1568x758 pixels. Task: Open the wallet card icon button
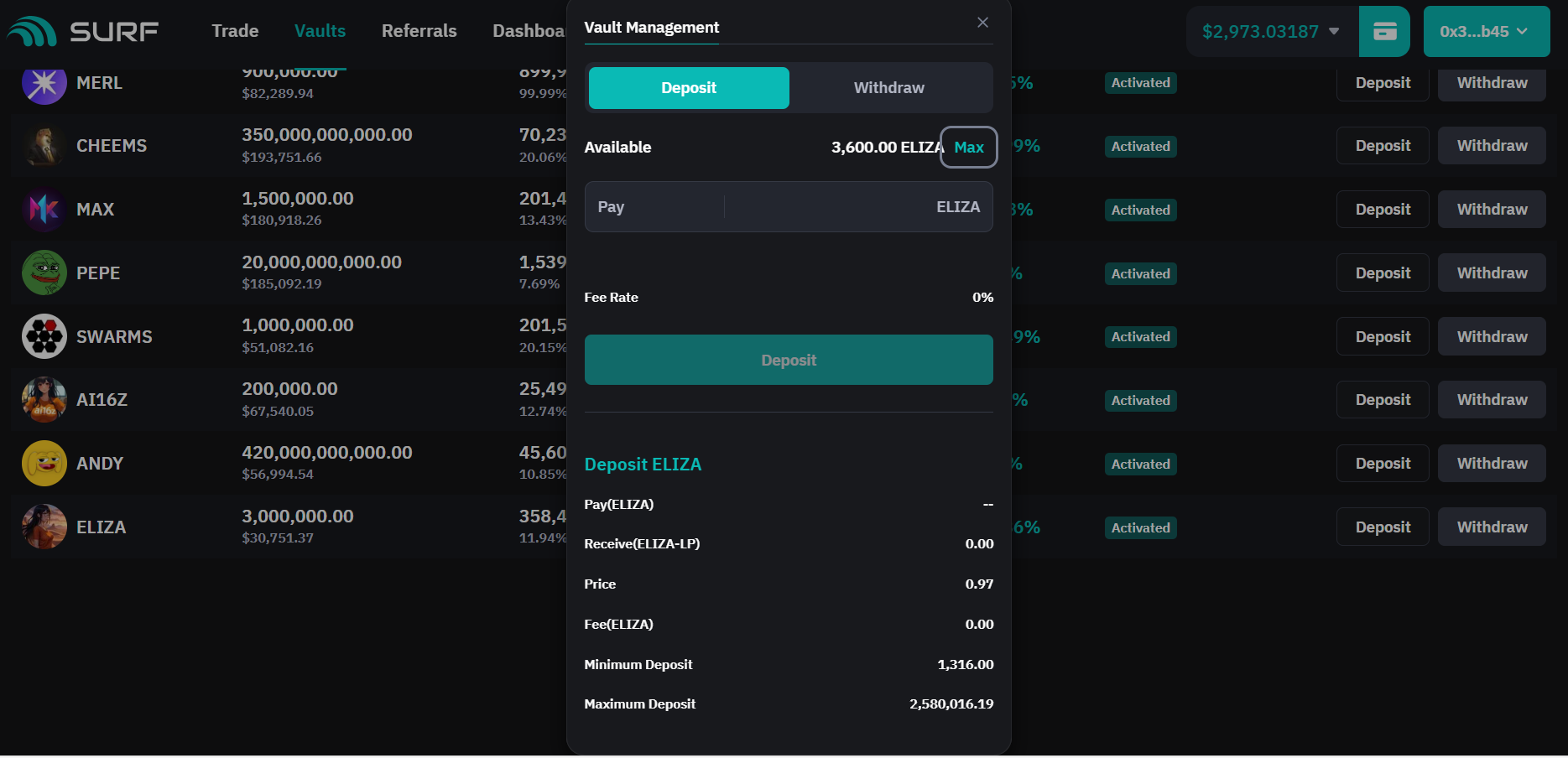coord(1384,32)
